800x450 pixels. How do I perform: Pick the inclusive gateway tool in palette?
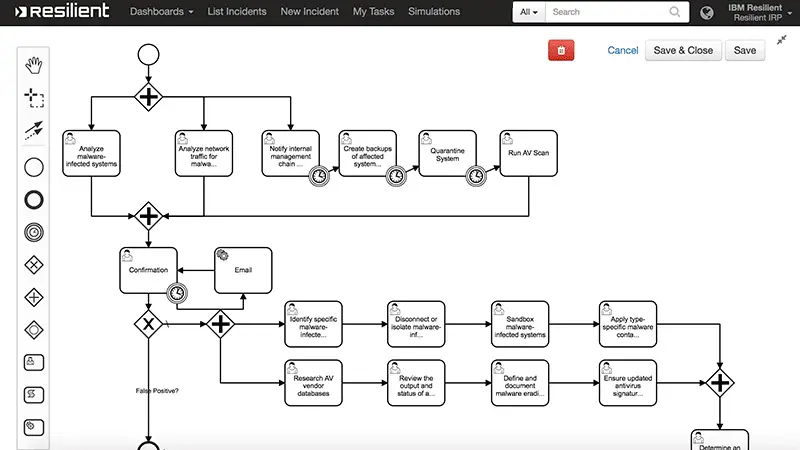pos(34,330)
